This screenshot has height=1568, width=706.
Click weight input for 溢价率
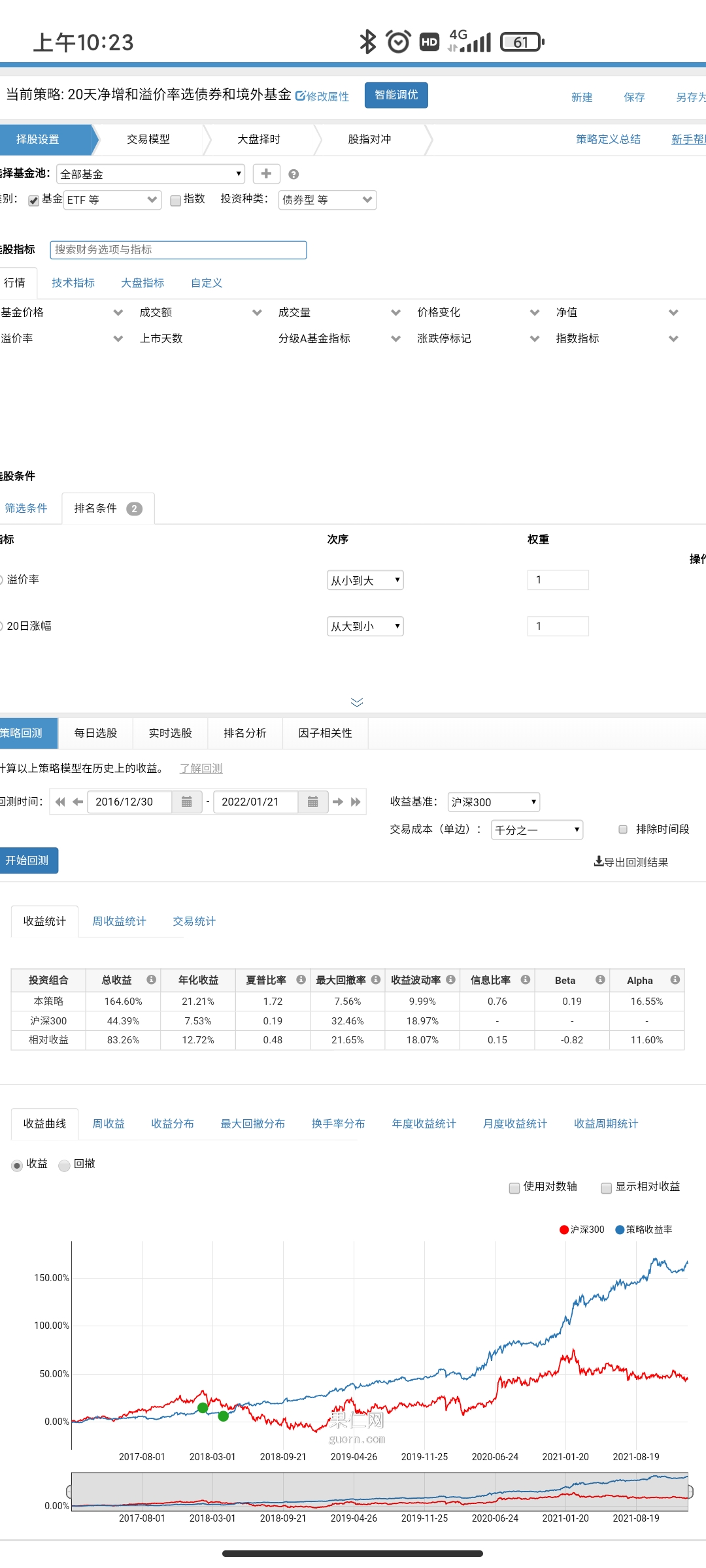558,580
